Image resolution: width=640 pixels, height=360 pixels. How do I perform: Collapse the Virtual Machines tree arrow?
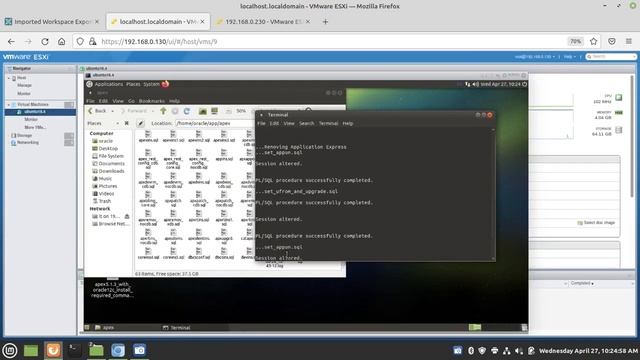point(9,104)
